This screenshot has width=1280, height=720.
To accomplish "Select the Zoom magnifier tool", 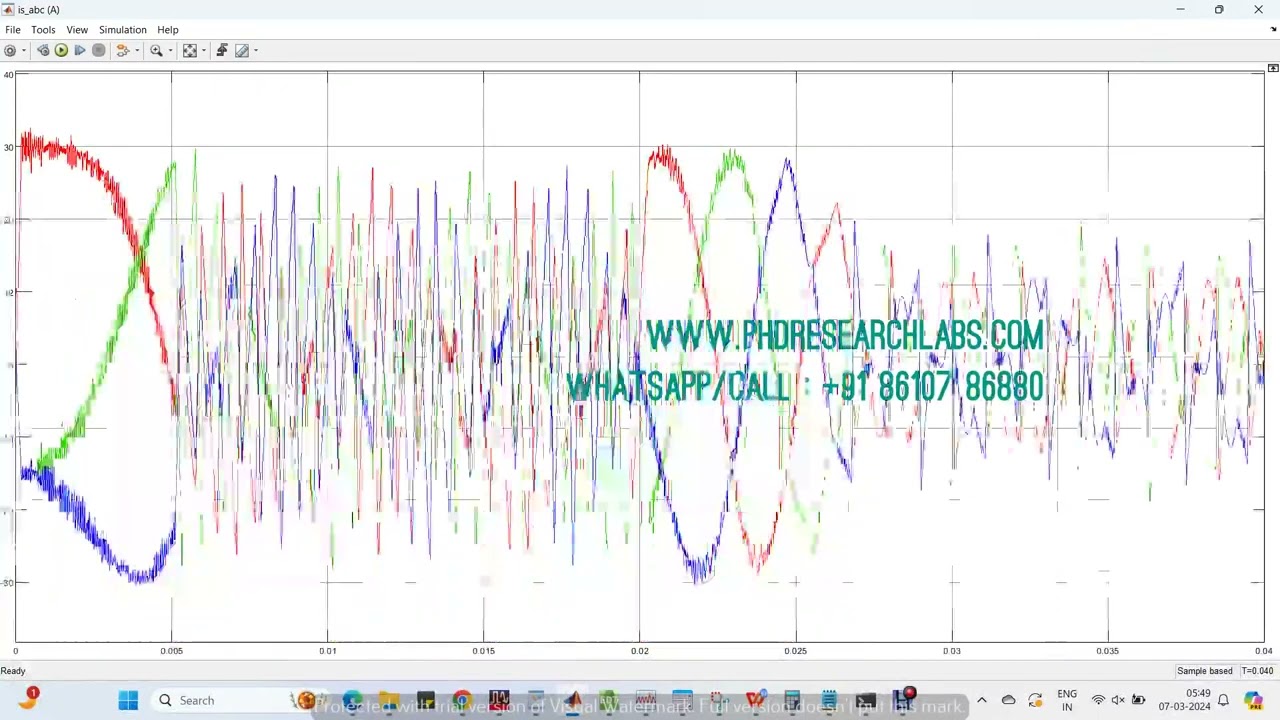I will 156,50.
